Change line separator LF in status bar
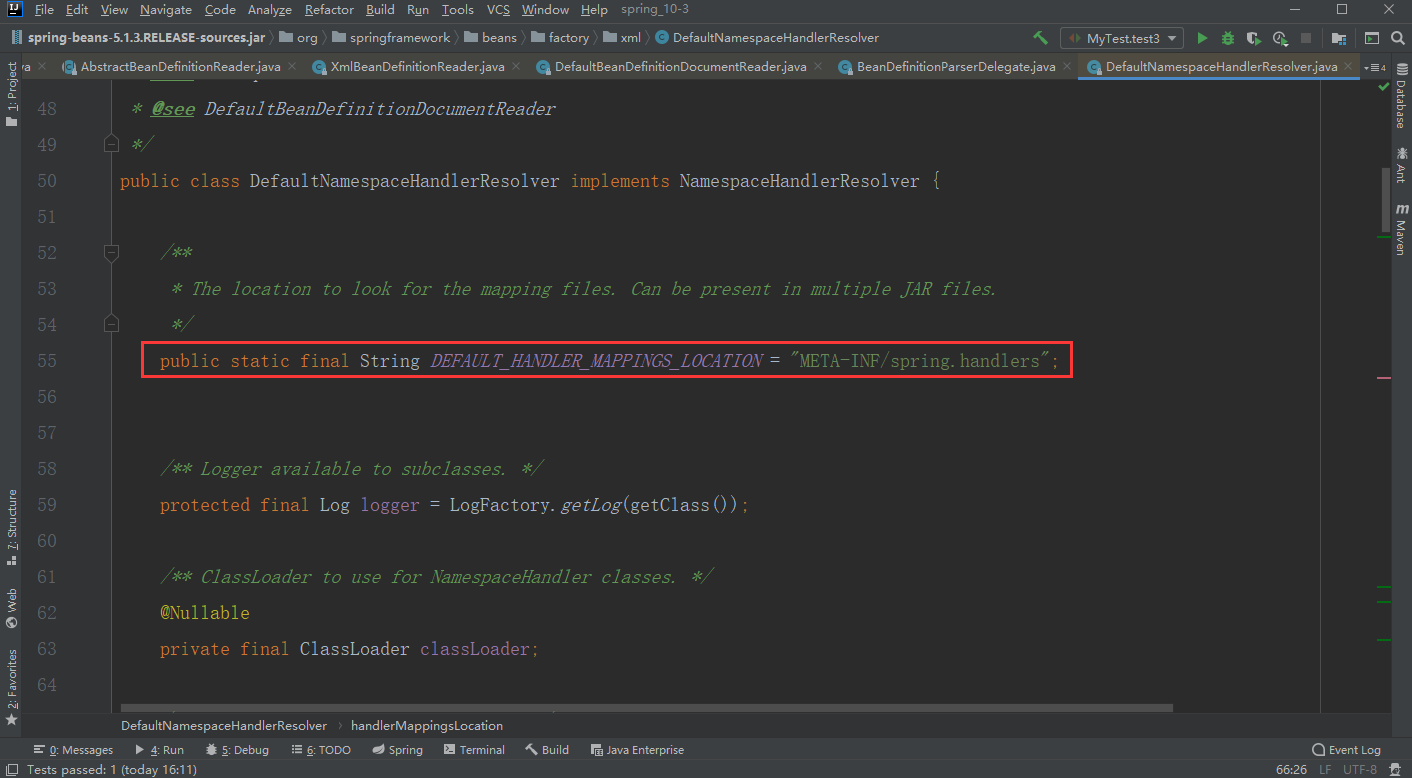Screen dimensions: 1412x778 (1325, 770)
